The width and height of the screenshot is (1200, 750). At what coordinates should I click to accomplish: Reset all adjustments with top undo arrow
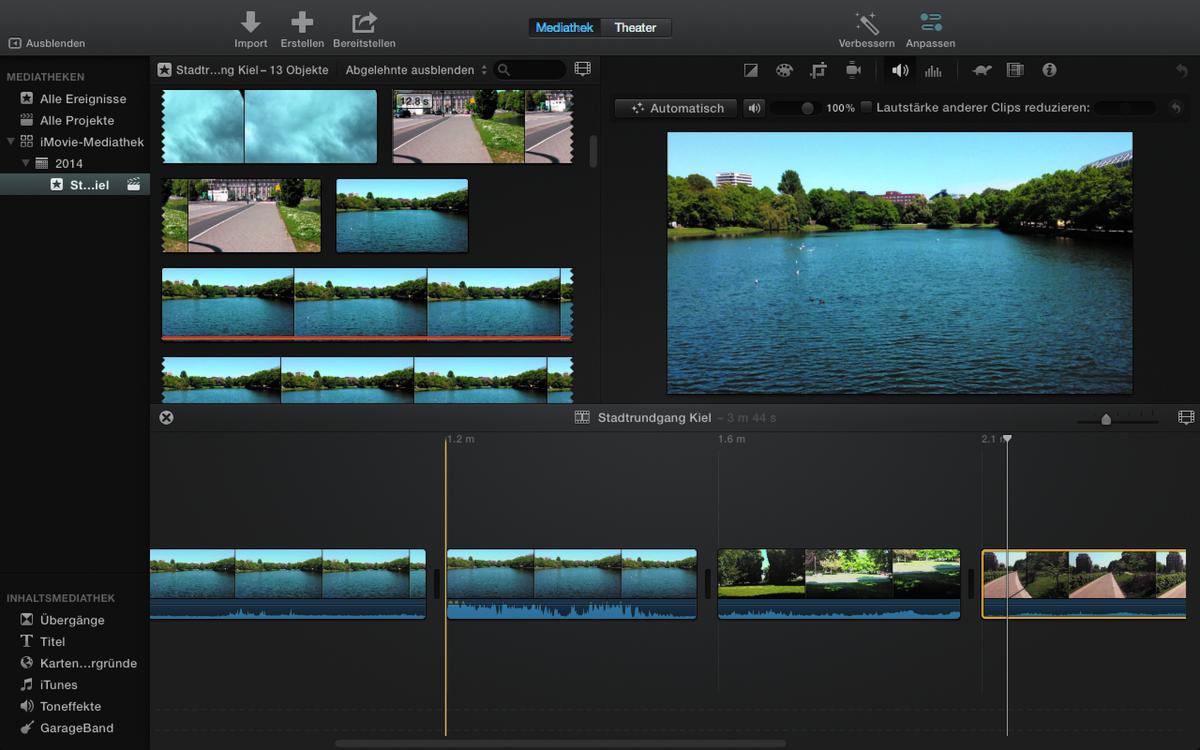(x=1182, y=70)
